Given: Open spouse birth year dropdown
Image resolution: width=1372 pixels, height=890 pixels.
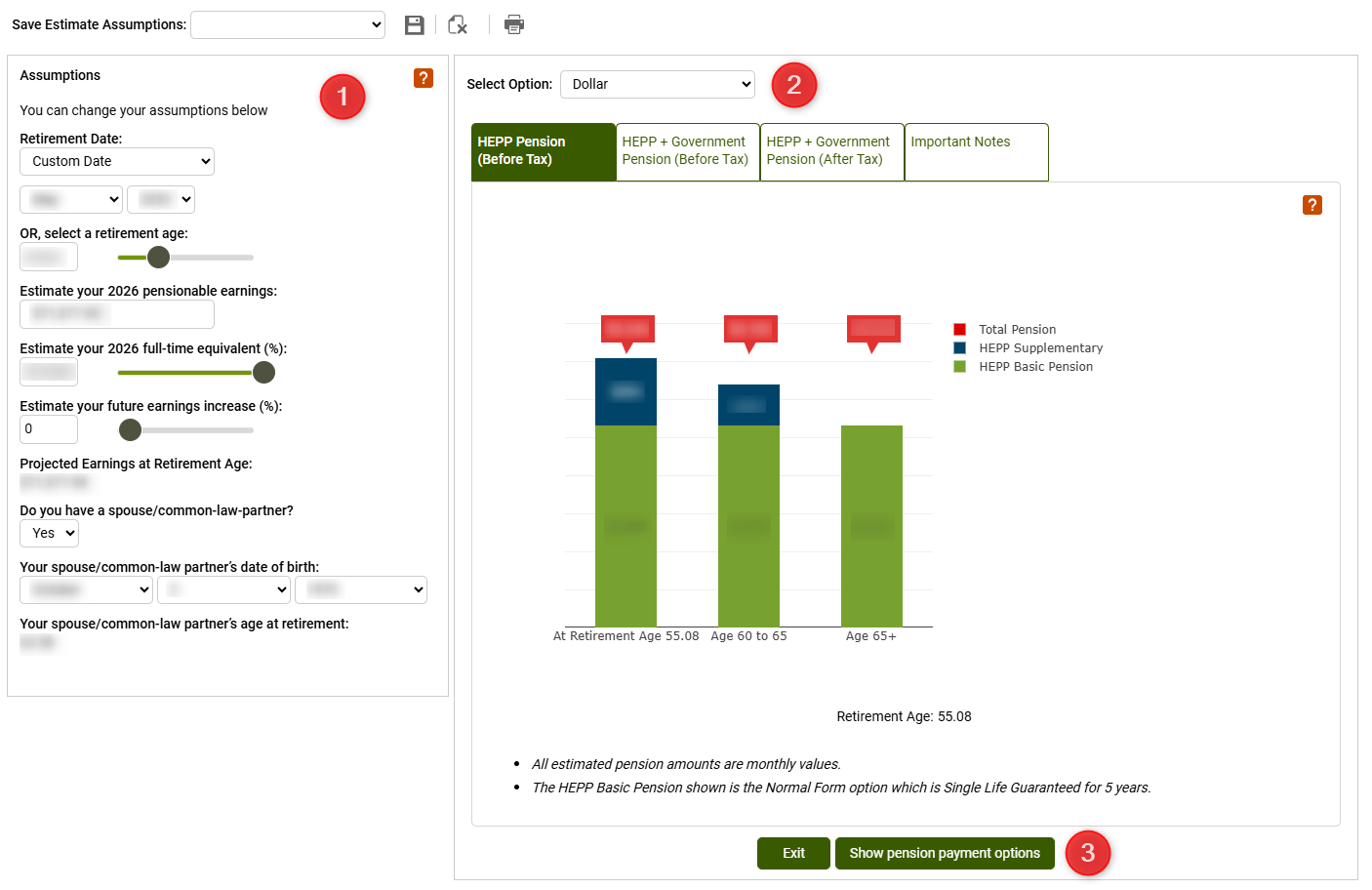Looking at the screenshot, I should 361,590.
